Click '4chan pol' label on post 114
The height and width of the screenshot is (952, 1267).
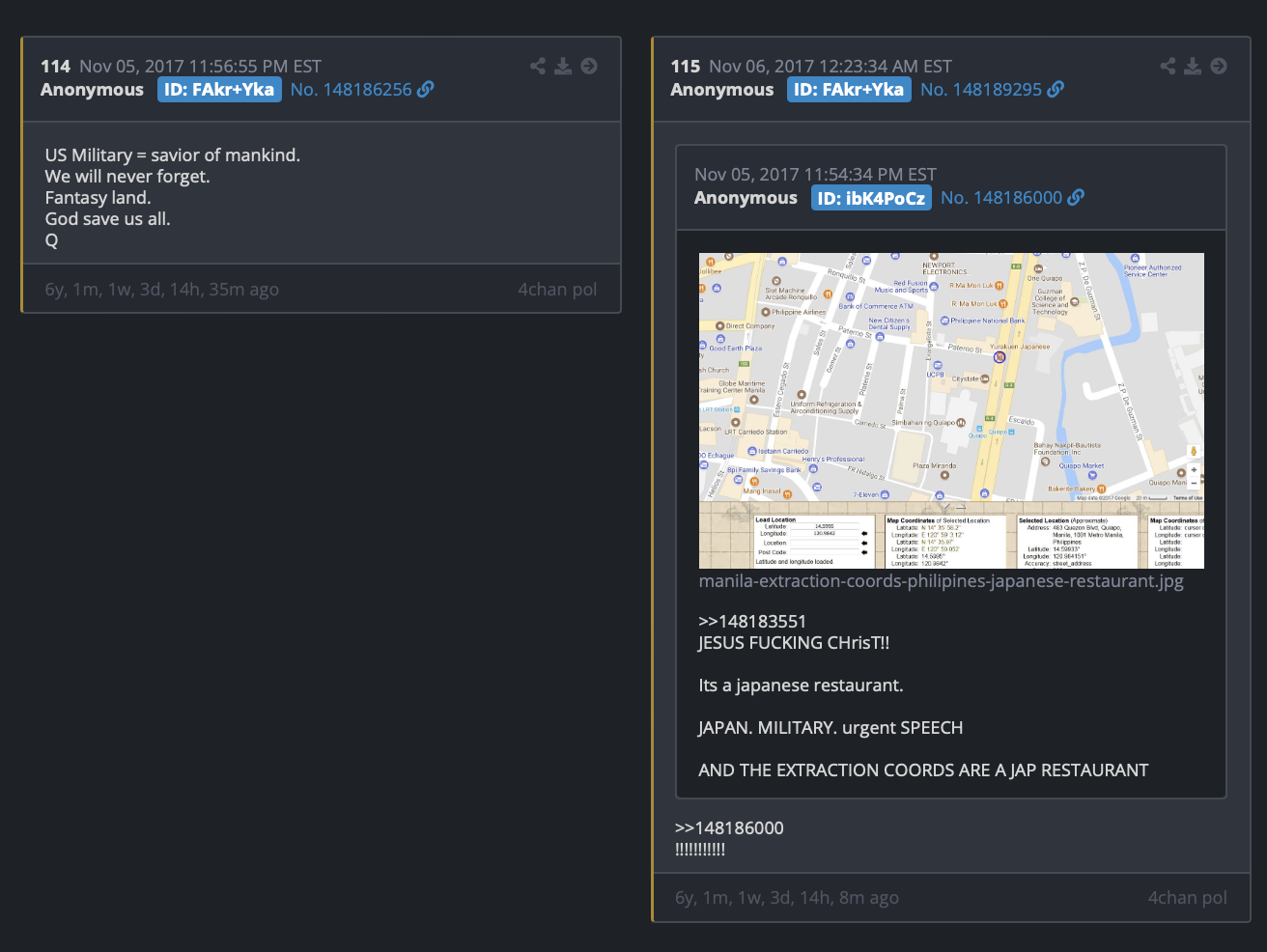point(557,290)
